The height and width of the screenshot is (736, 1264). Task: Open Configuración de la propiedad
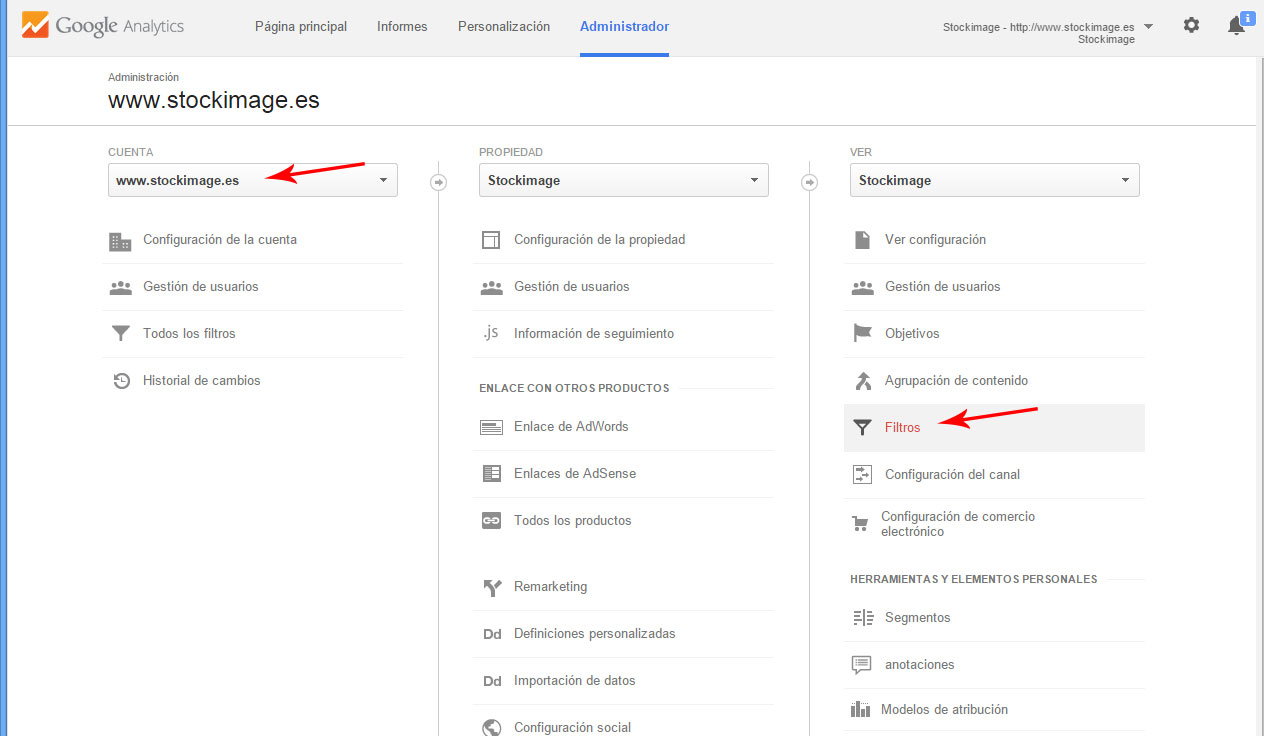600,240
